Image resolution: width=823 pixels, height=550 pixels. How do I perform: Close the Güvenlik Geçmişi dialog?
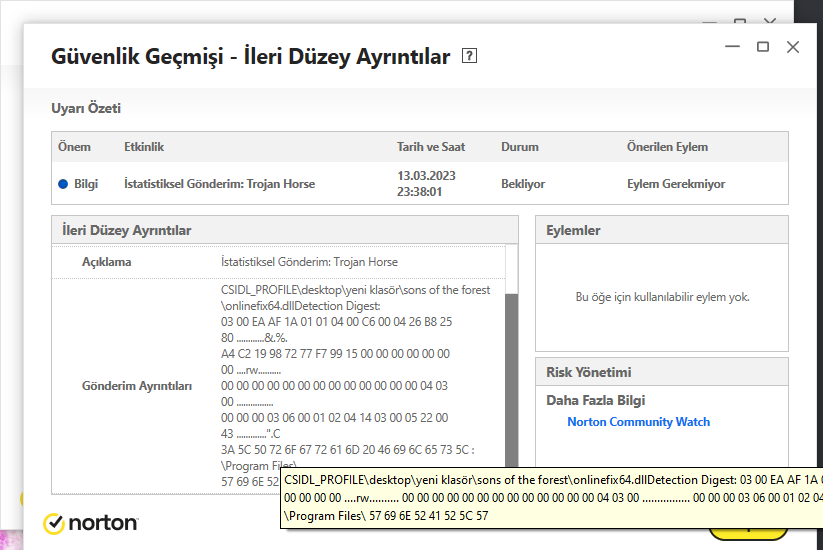click(x=793, y=47)
